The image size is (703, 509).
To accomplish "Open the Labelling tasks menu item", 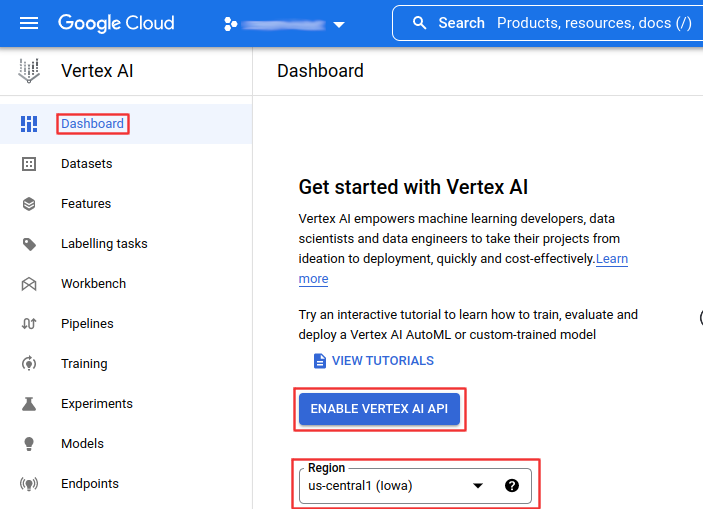I will 104,244.
